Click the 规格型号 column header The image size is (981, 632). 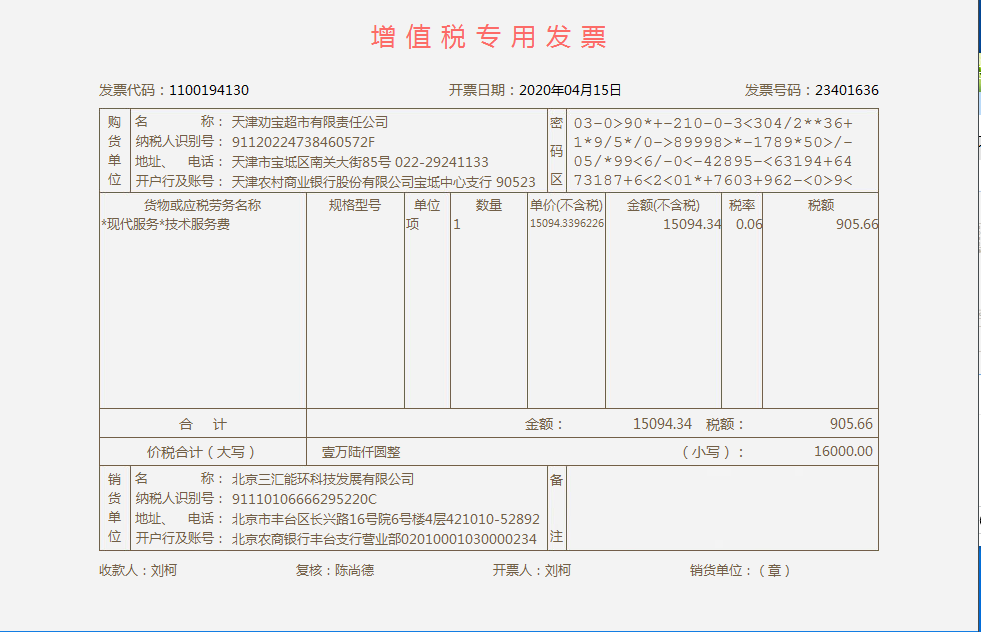point(355,205)
